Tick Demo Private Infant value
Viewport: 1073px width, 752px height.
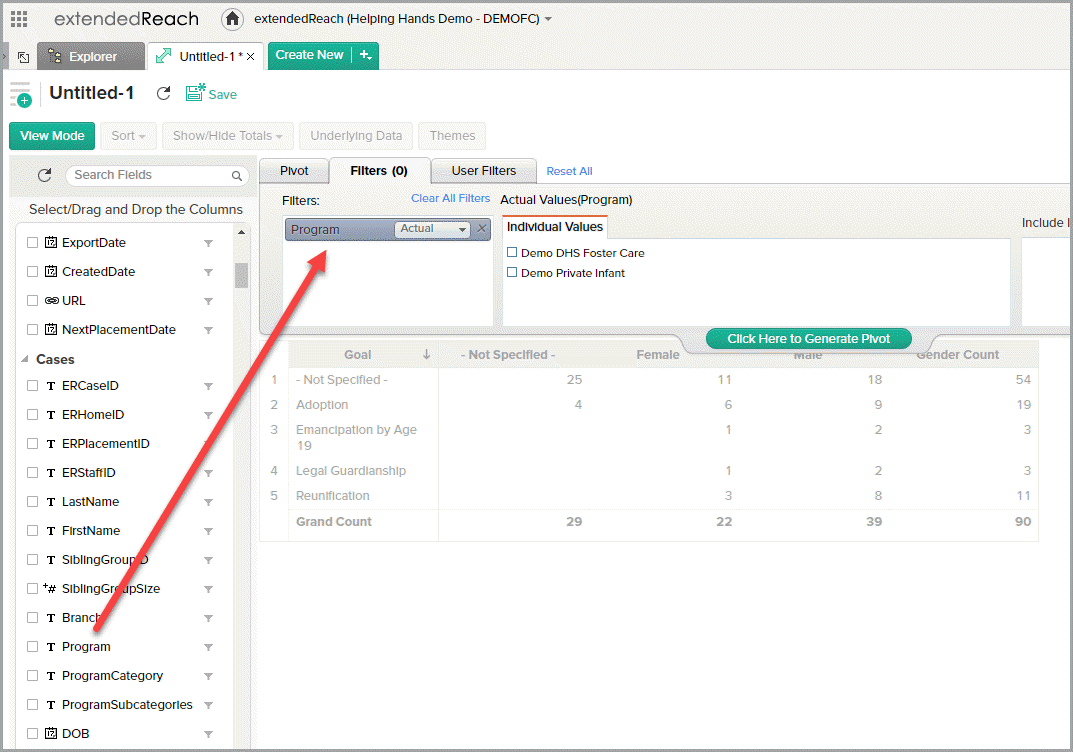[512, 272]
